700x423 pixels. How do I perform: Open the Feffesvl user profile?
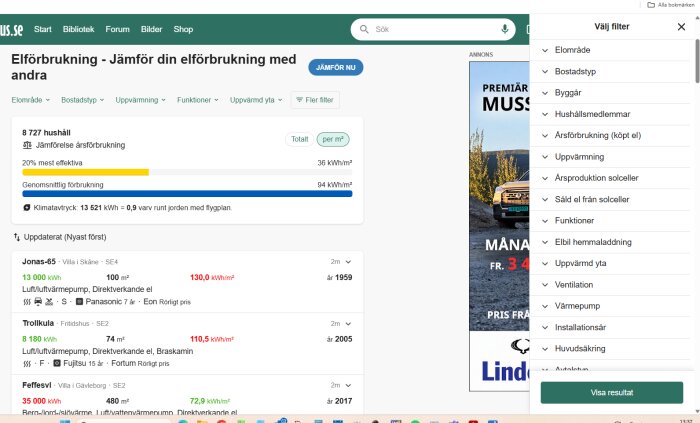(x=37, y=385)
